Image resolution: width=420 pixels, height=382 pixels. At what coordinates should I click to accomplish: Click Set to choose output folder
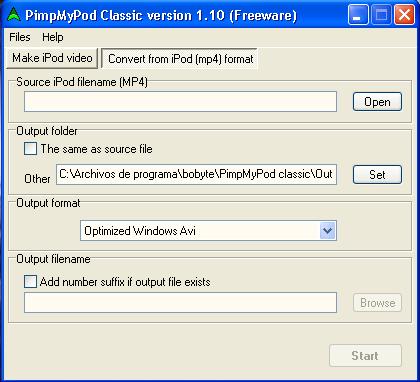[377, 174]
